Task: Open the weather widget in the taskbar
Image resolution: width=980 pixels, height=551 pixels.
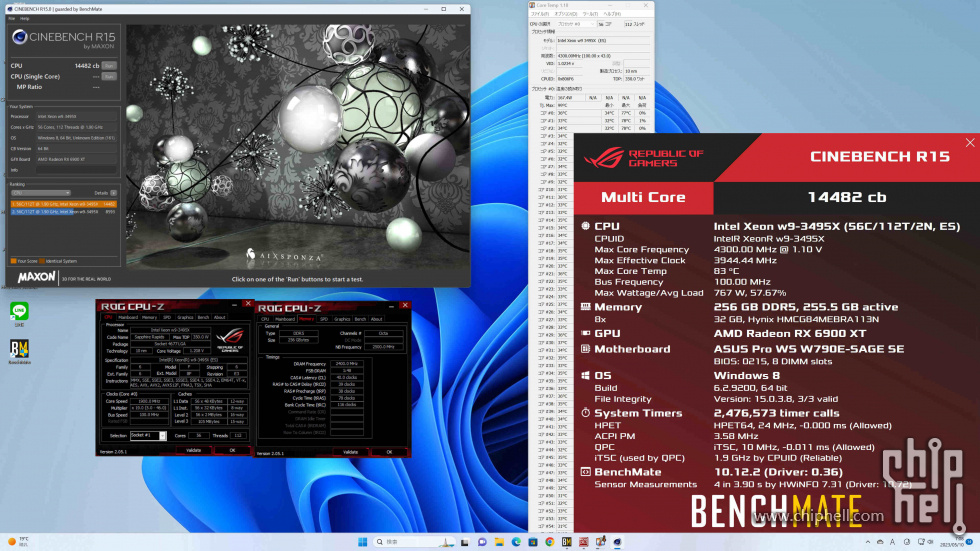Action: (18, 542)
